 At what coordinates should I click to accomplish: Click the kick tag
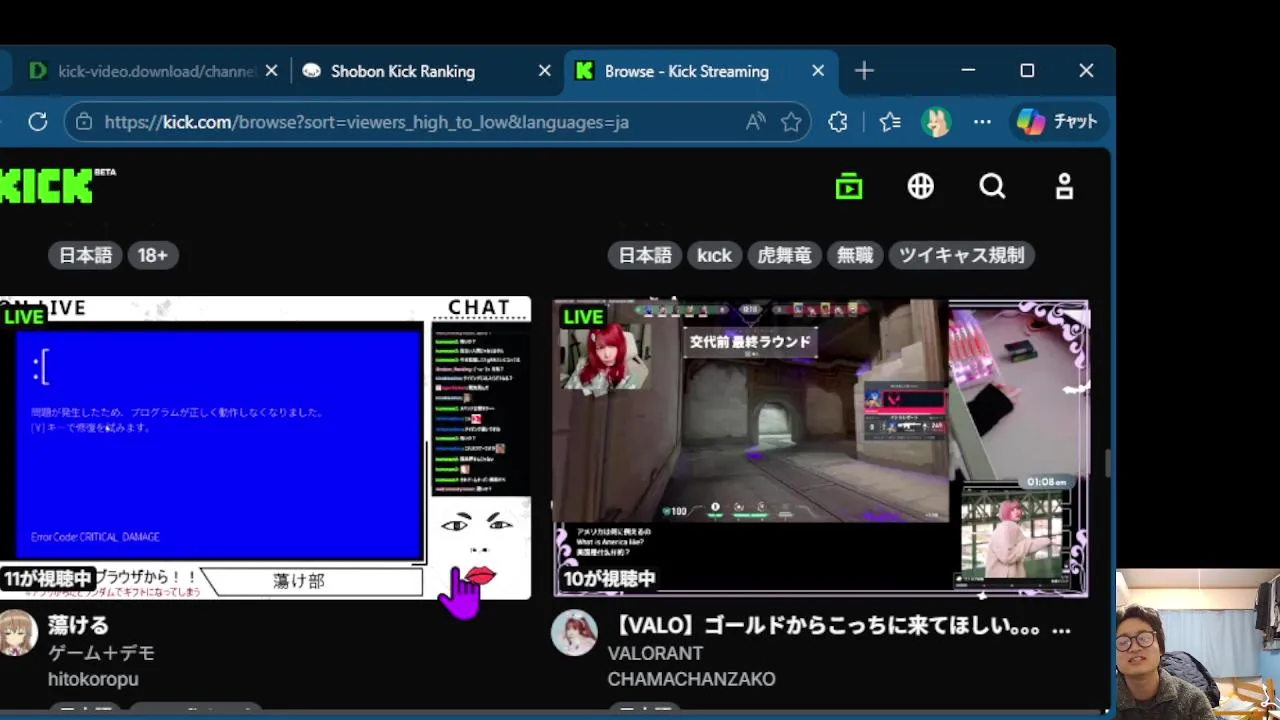pyautogui.click(x=714, y=255)
